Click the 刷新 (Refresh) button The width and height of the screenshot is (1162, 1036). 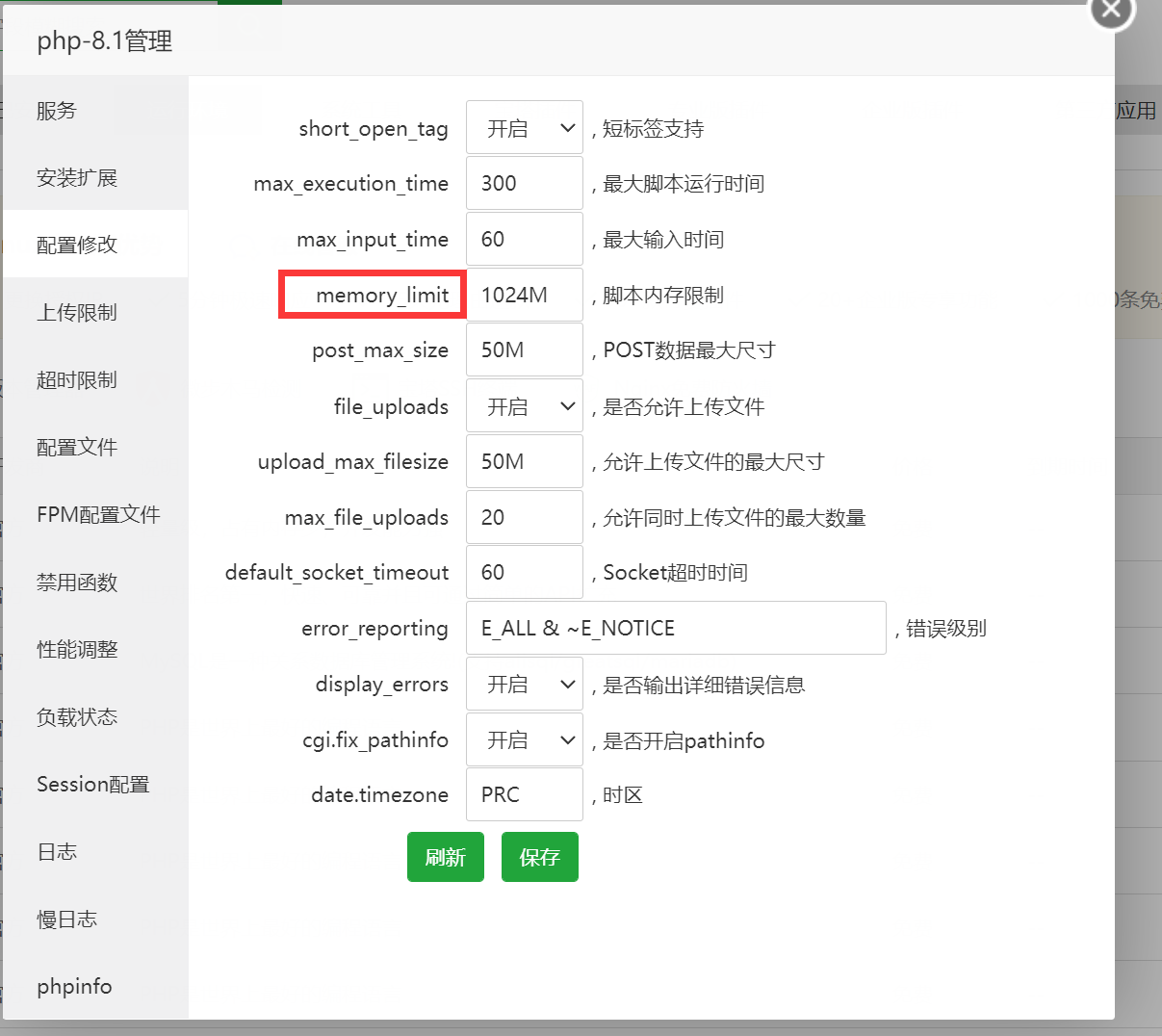pyautogui.click(x=445, y=856)
